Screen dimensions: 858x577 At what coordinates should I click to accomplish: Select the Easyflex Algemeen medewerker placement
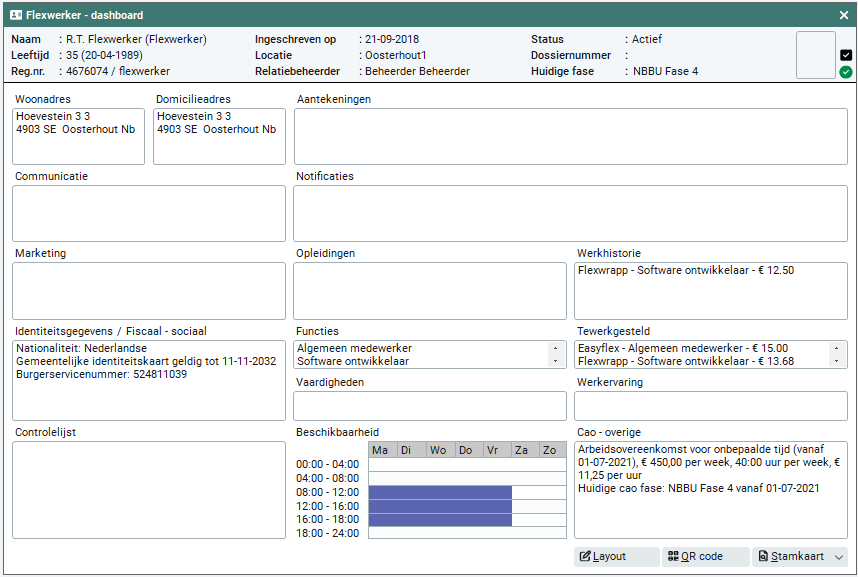point(682,348)
